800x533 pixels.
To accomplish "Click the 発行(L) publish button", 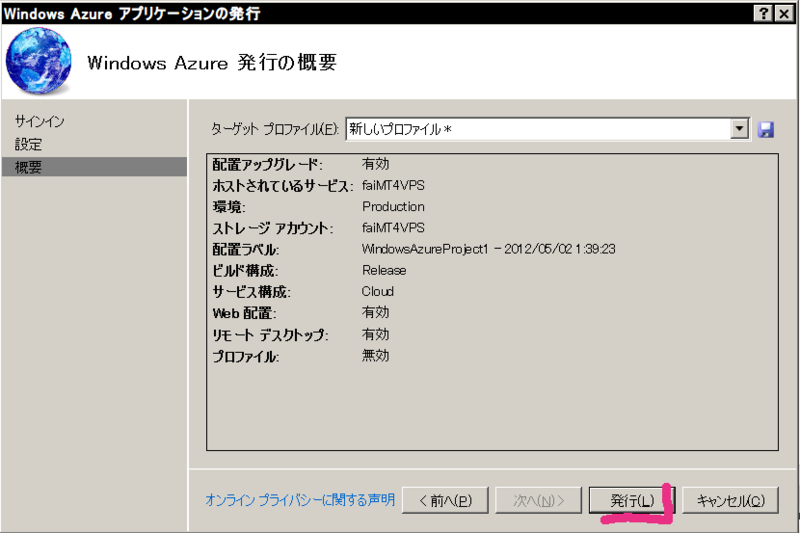I will pos(631,500).
